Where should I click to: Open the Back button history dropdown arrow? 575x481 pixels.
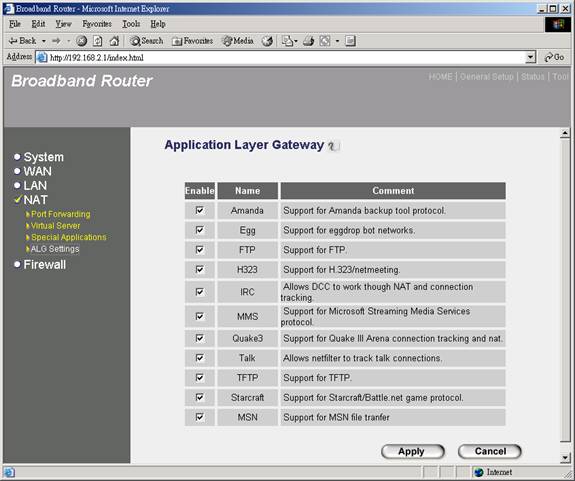(x=44, y=41)
